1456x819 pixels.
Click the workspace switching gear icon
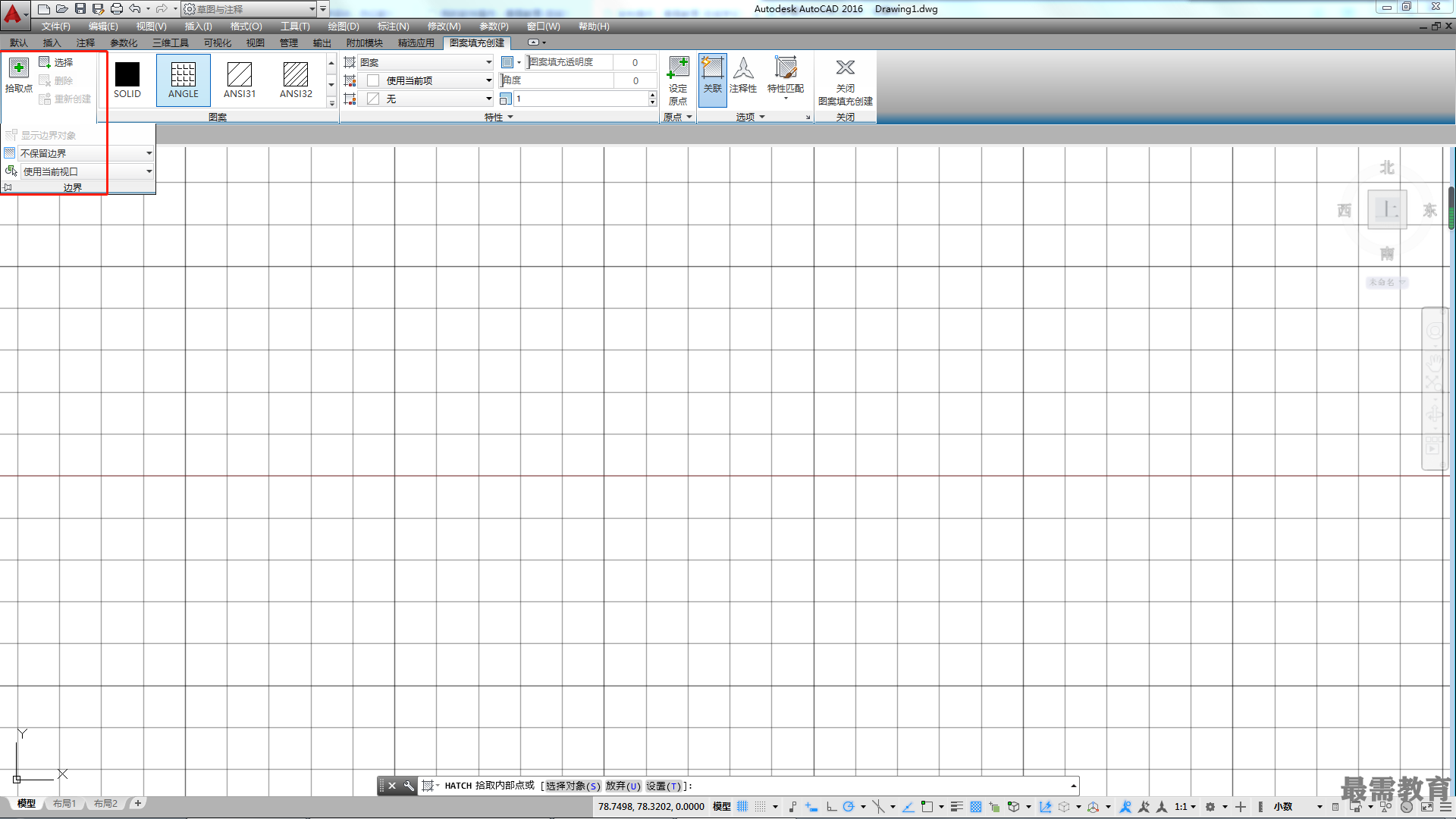pyautogui.click(x=1210, y=807)
